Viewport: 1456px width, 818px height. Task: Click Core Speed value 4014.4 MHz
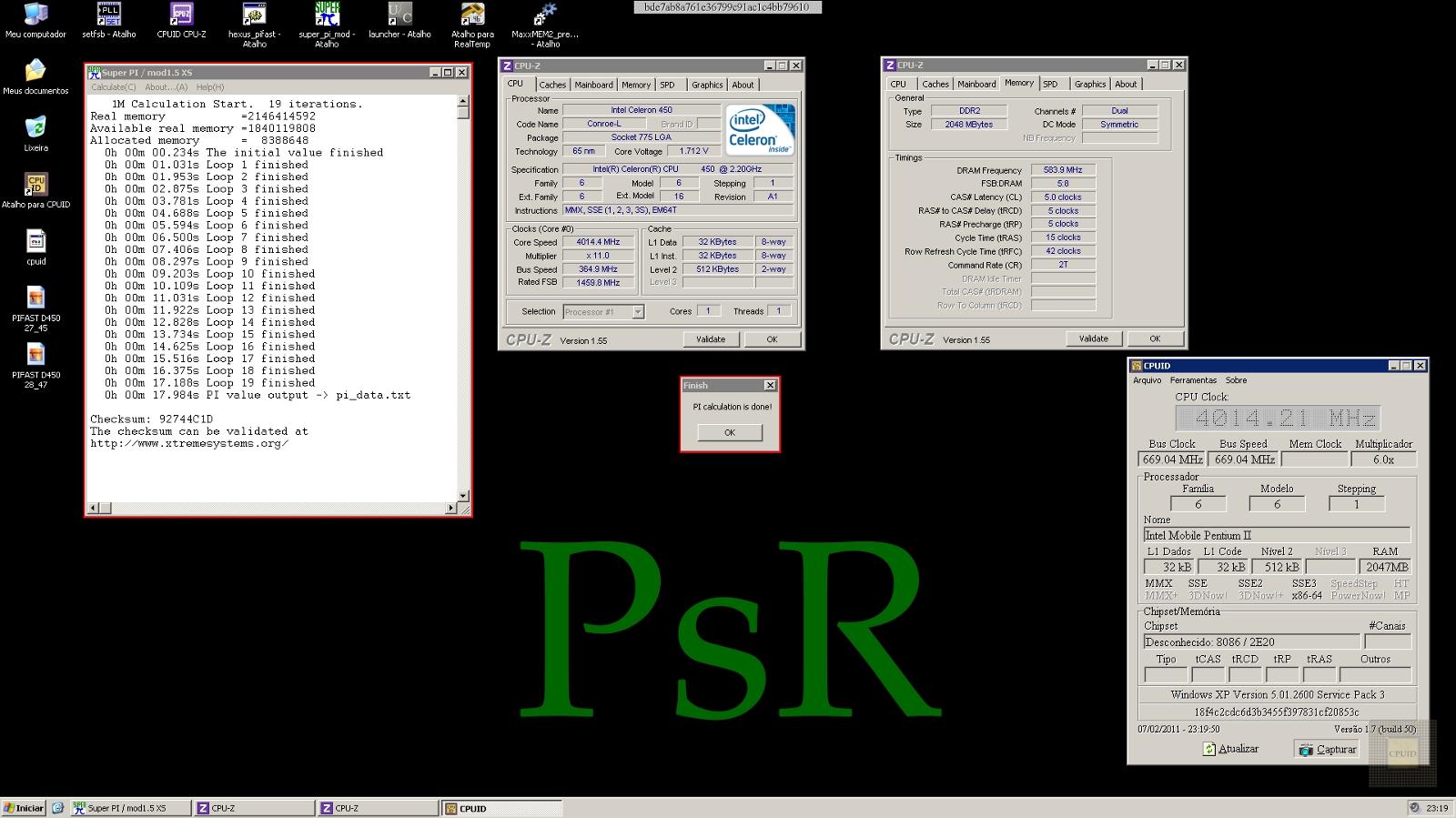point(598,242)
